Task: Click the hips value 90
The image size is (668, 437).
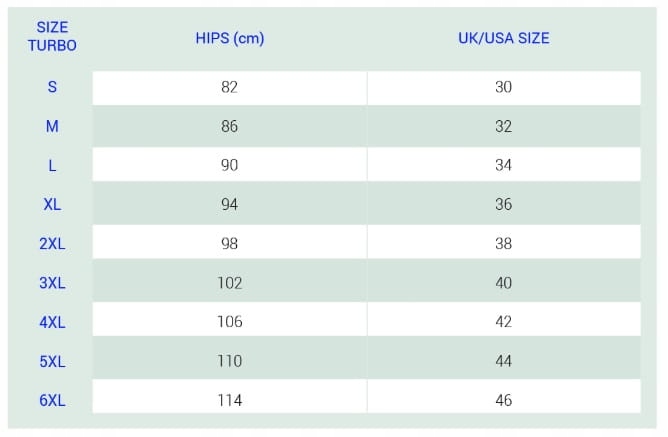Action: [x=229, y=165]
